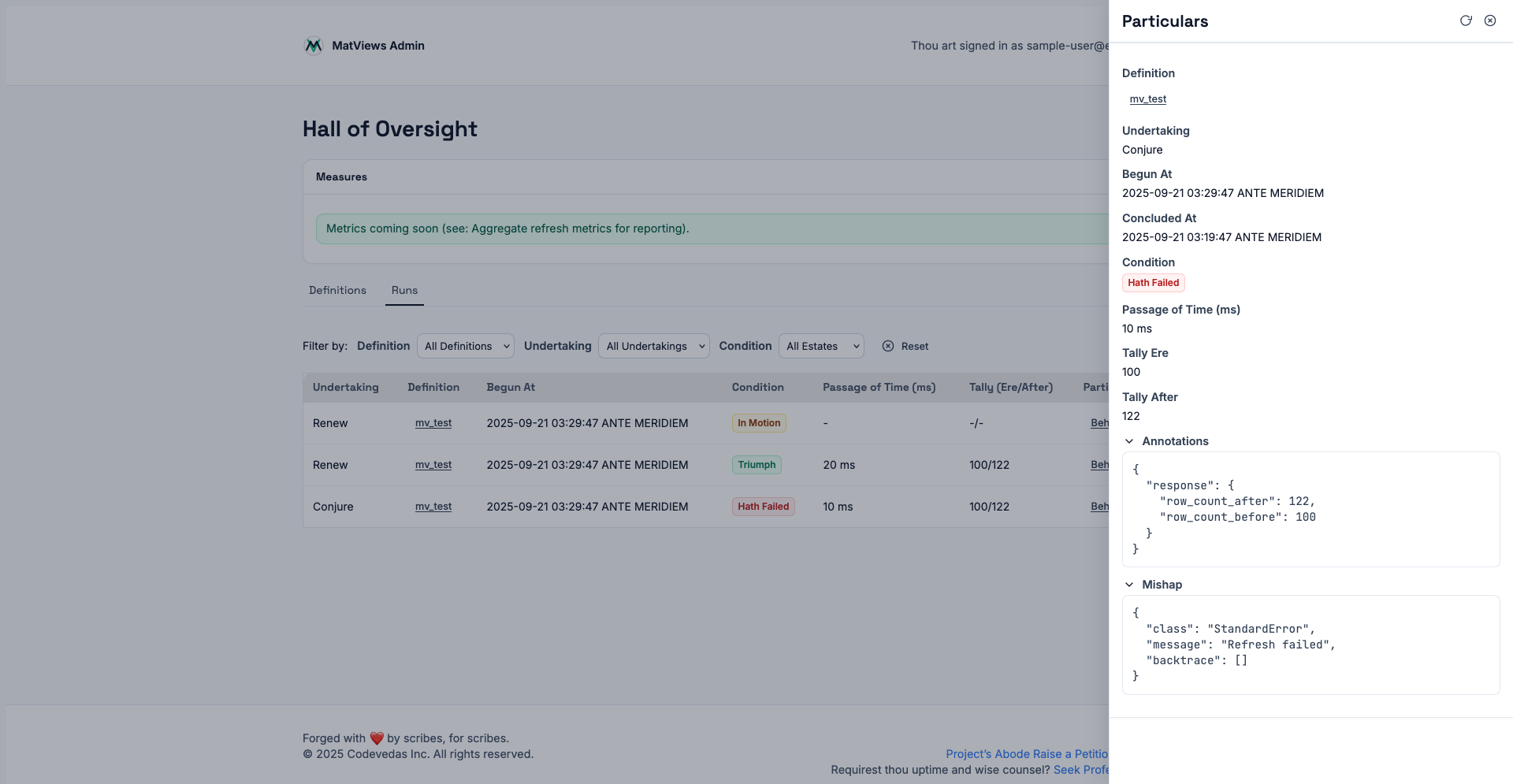Click the Annotations JSON code block
This screenshot has height=784, width=1513.
coord(1310,509)
